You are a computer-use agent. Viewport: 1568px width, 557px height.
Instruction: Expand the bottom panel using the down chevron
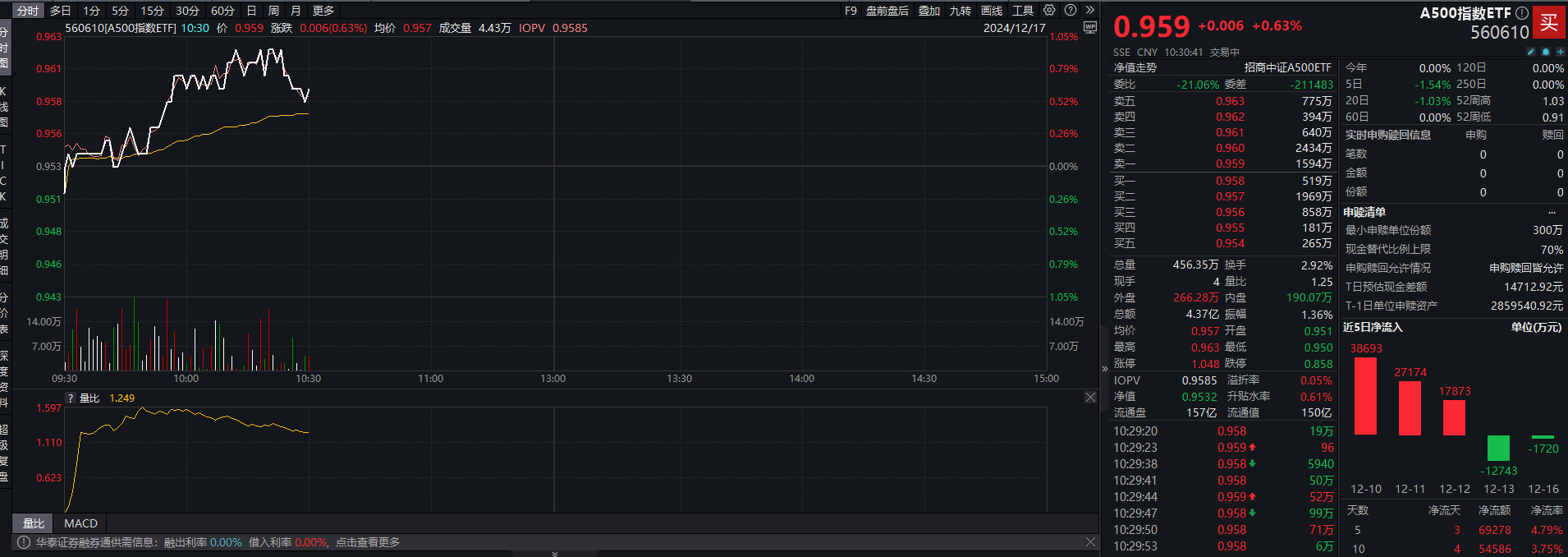point(555,554)
